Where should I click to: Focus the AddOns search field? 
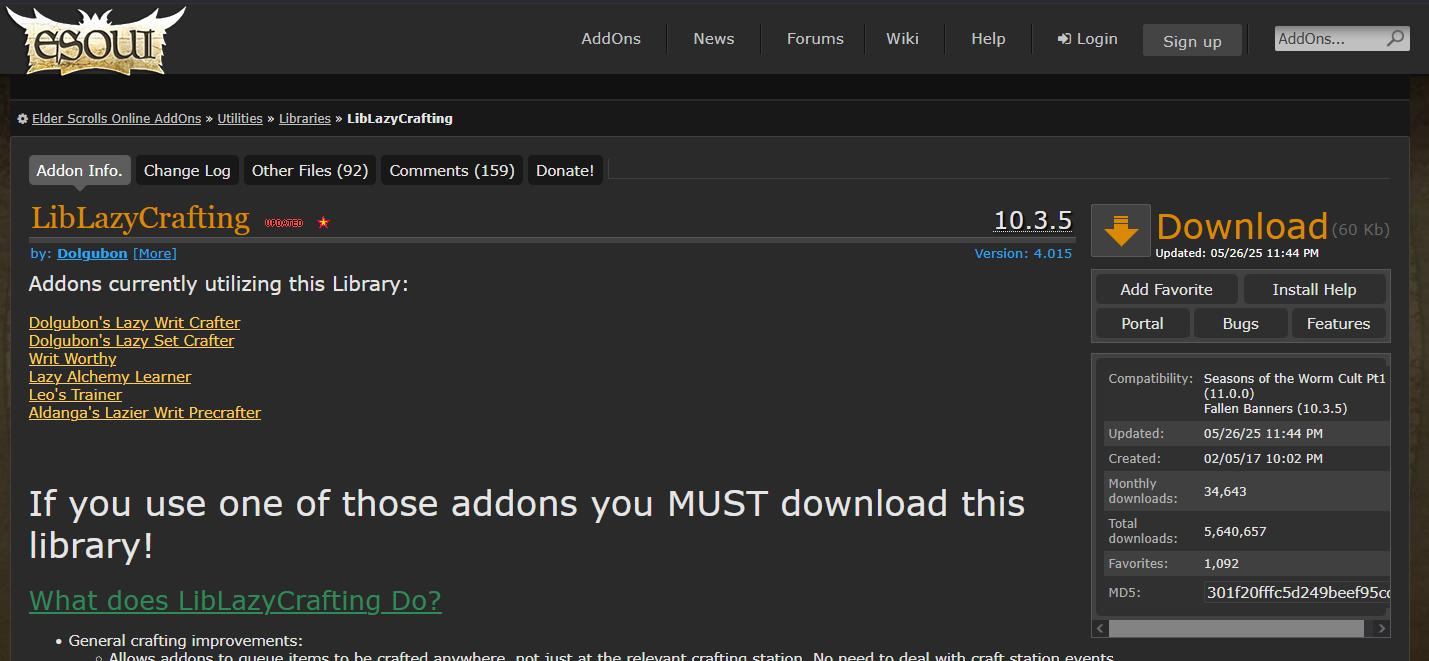click(x=1330, y=39)
